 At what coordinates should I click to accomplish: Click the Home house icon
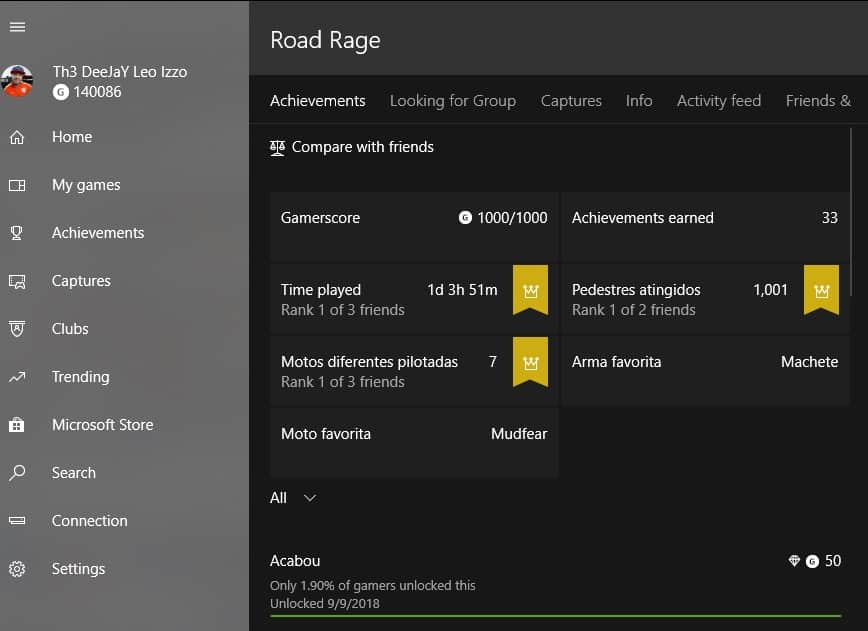click(17, 137)
